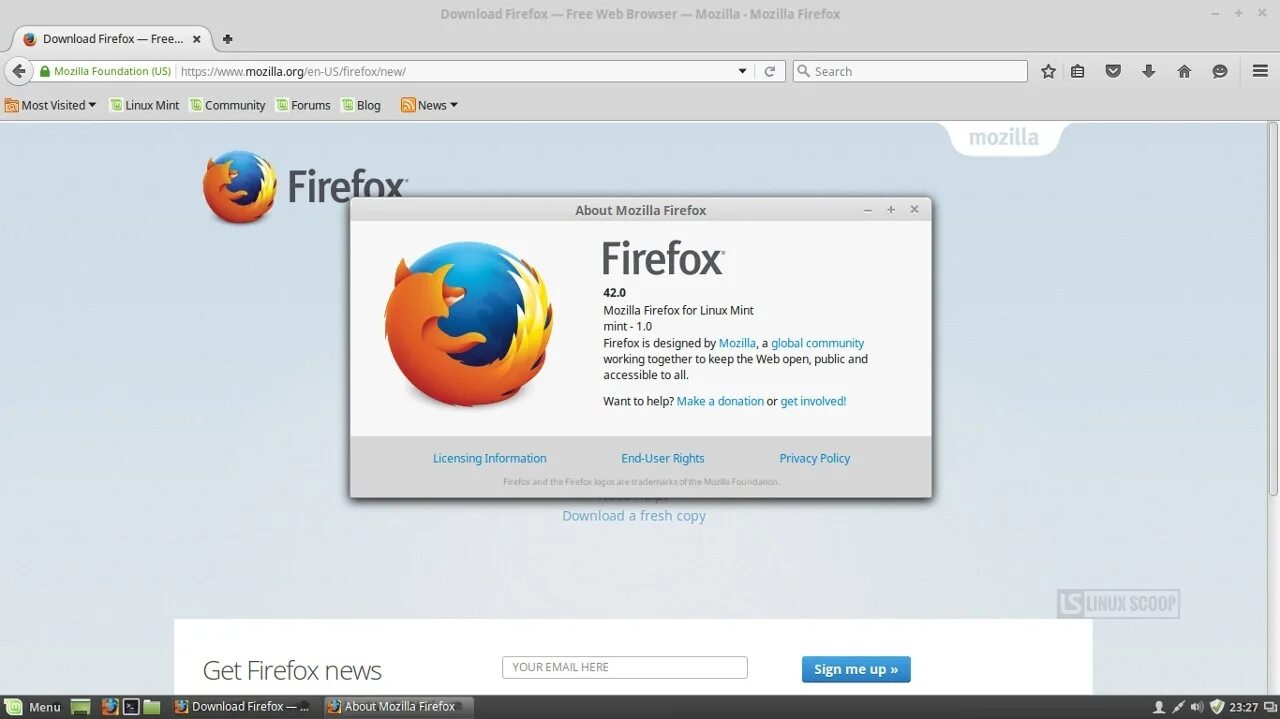Click the search magnifier icon in search box
Screen dimensions: 1280x719
[x=803, y=71]
